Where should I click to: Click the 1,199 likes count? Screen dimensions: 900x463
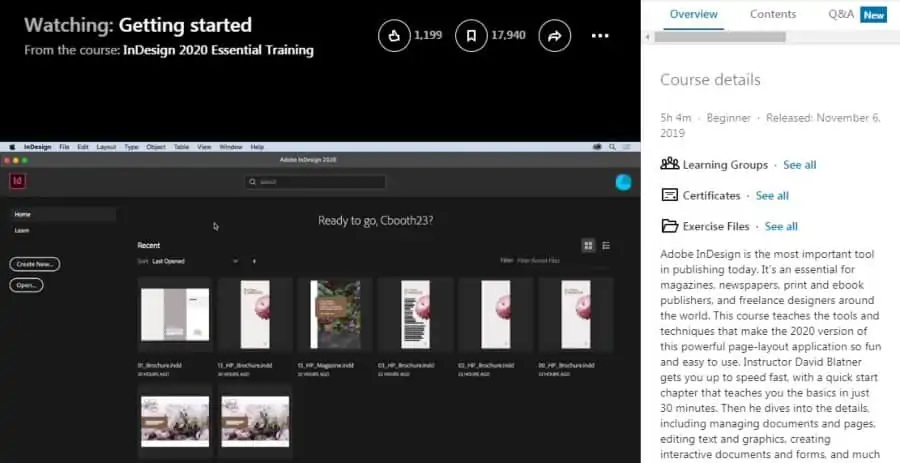pyautogui.click(x=428, y=35)
